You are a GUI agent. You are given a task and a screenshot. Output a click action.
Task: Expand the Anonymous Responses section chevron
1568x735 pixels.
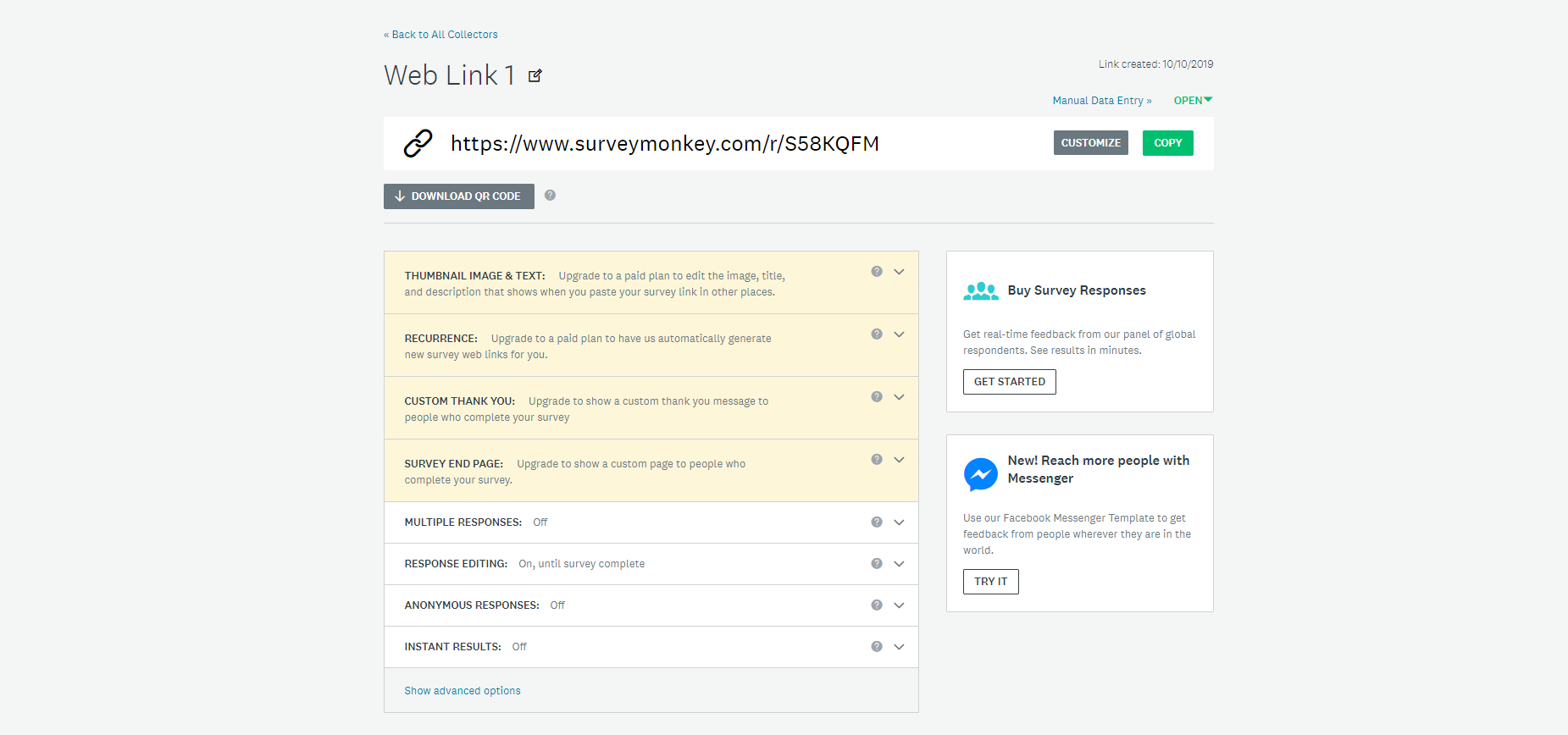point(900,605)
